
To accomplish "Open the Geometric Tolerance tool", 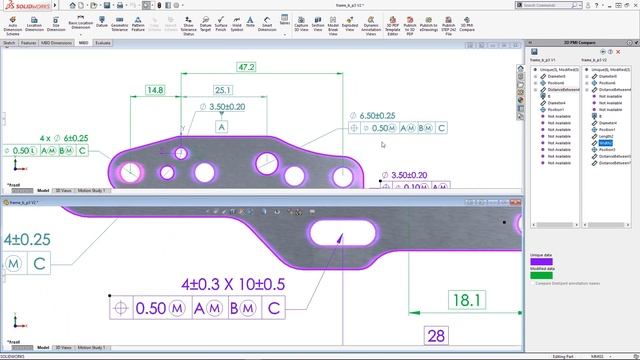I will tap(120, 24).
